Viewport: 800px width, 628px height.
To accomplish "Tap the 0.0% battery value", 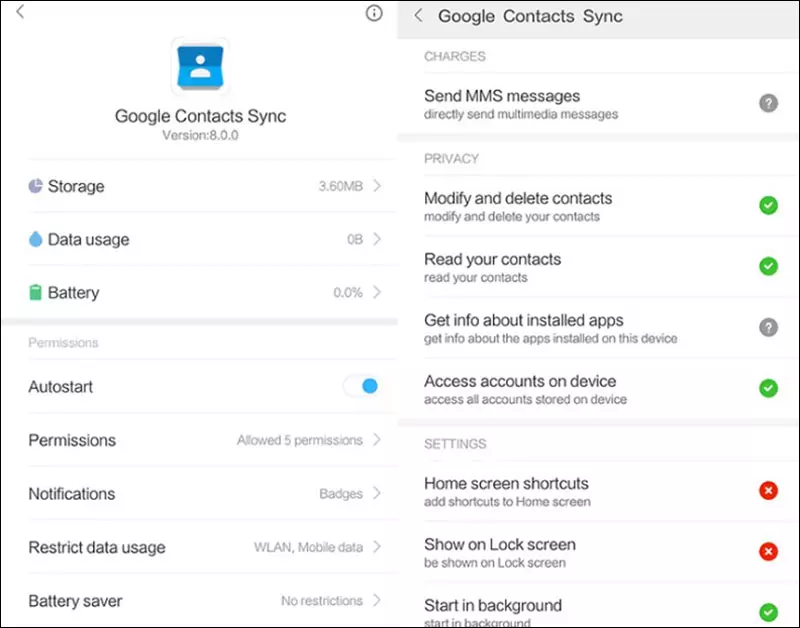I will pyautogui.click(x=348, y=292).
